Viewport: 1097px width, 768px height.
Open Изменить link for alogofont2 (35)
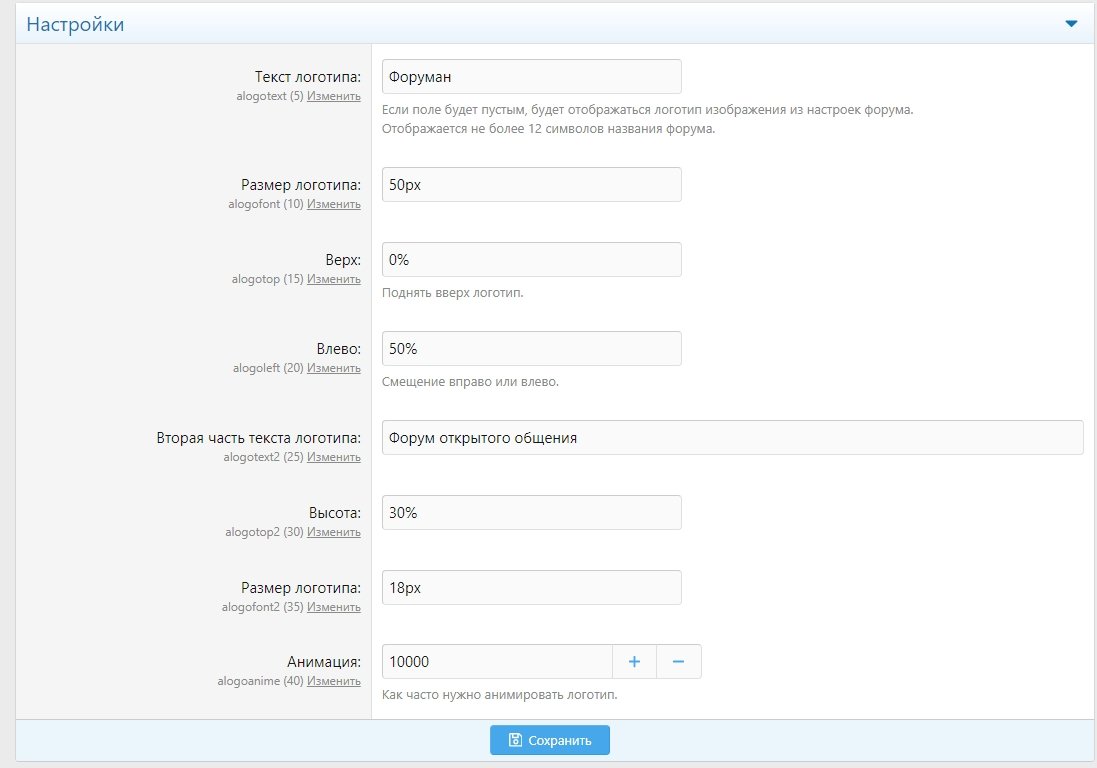(334, 607)
